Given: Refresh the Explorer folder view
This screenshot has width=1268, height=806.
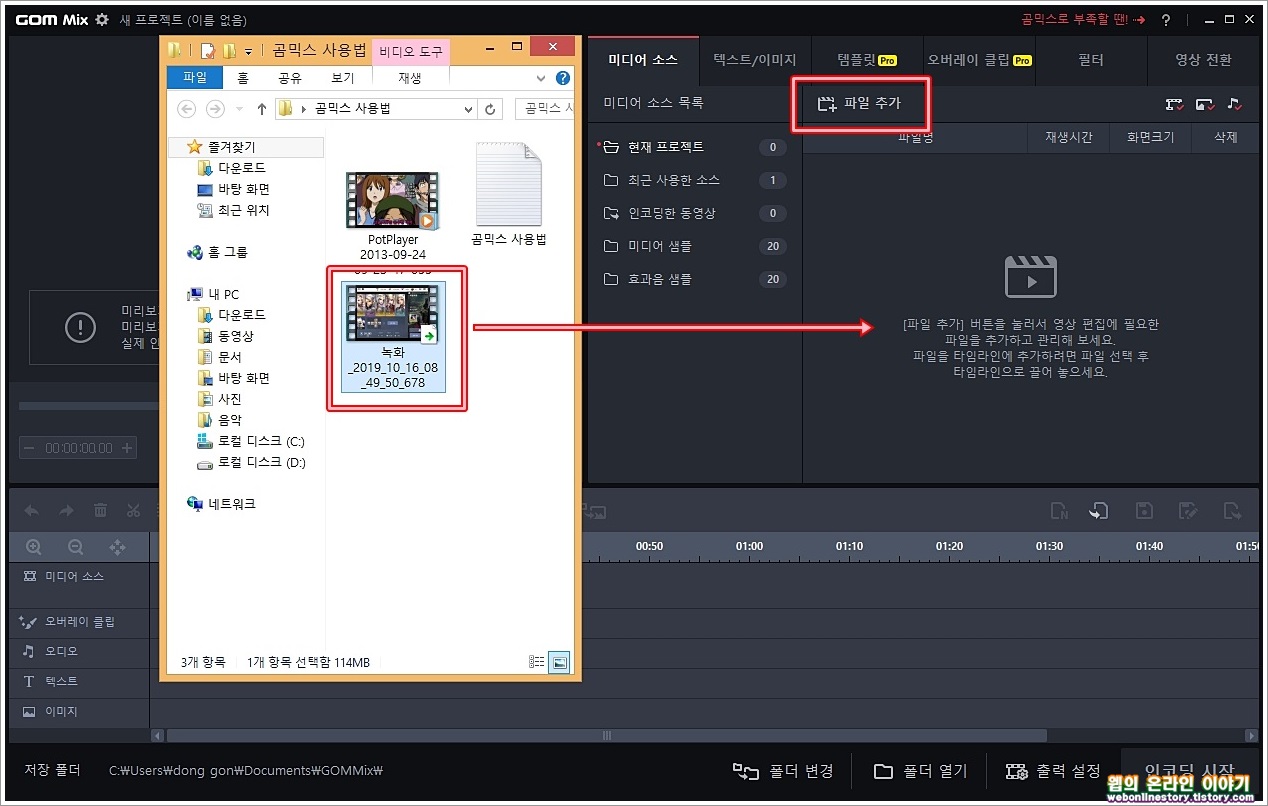Looking at the screenshot, I should click(x=490, y=109).
